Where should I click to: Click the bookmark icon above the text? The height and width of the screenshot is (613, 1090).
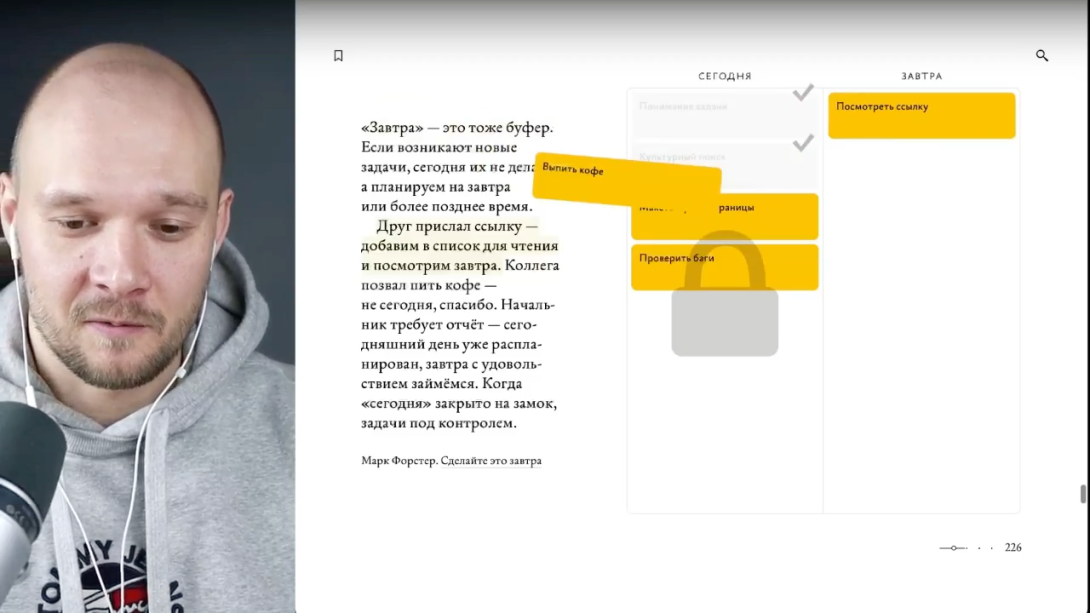(339, 56)
